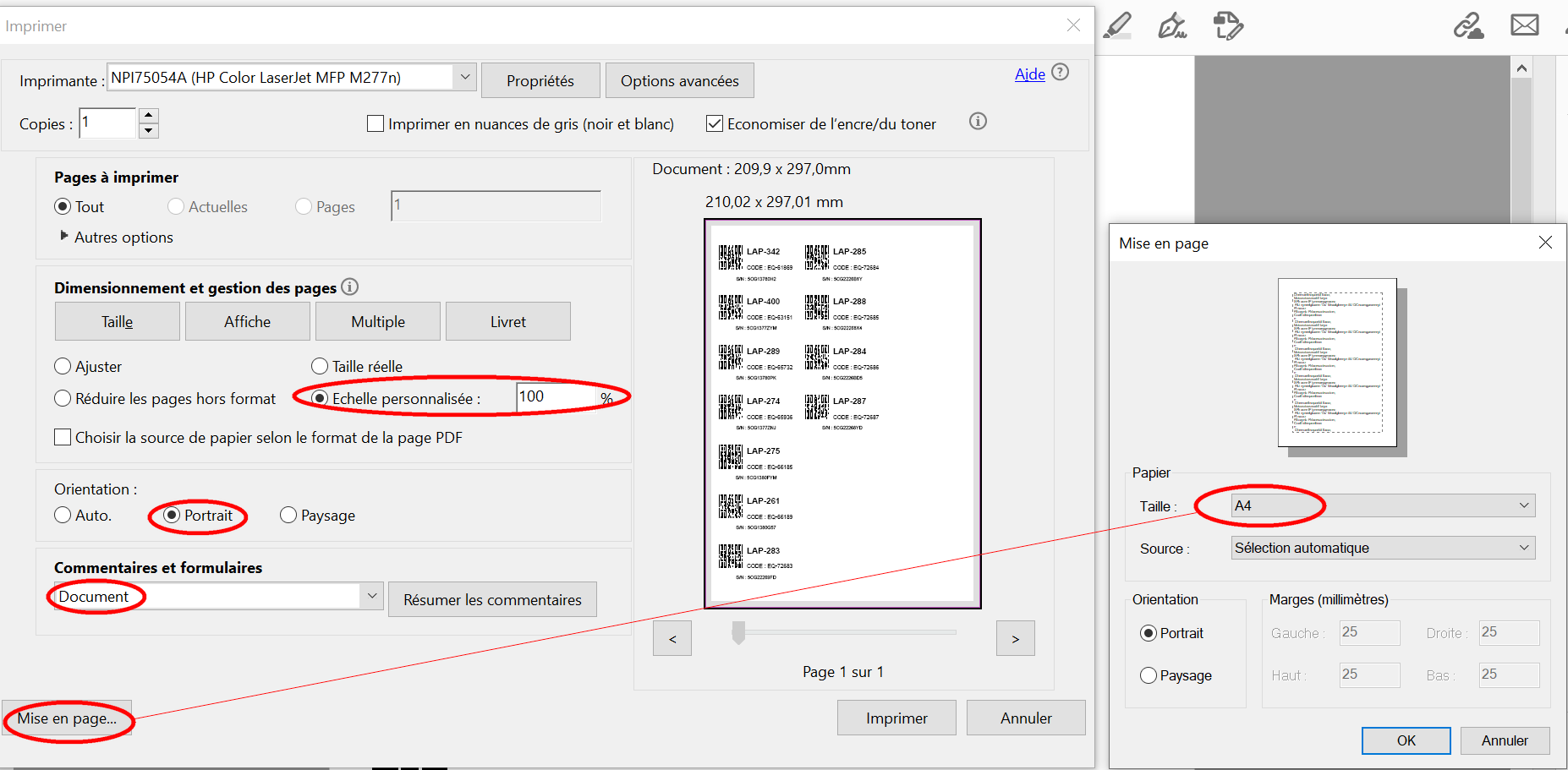
Task: Set orientation to Auto.
Action: pos(63,515)
